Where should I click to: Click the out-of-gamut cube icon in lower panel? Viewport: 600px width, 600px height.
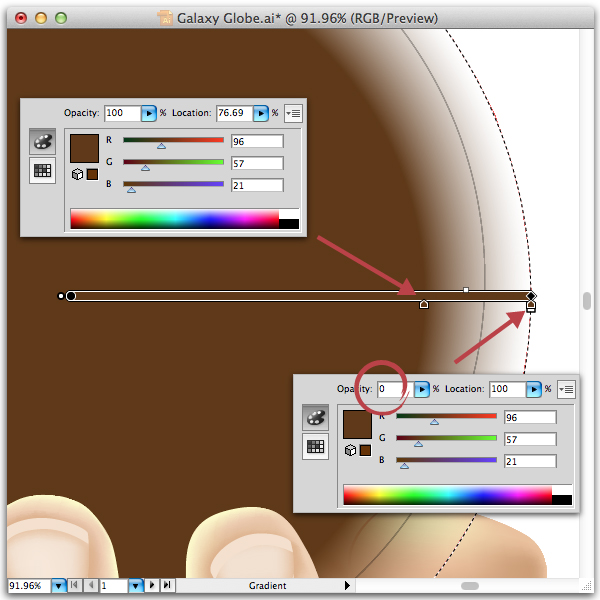pyautogui.click(x=350, y=450)
